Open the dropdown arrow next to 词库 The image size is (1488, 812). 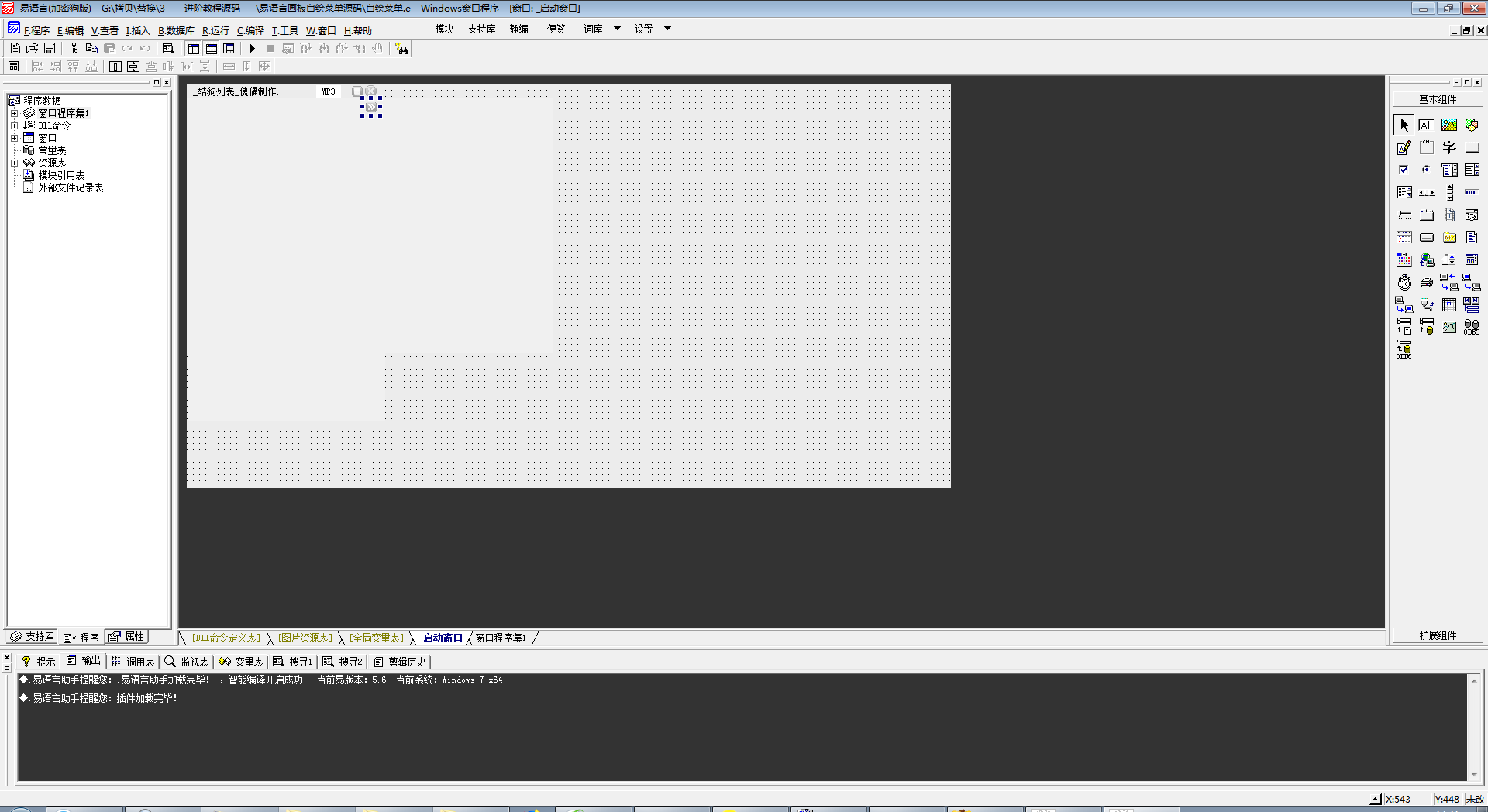coord(617,29)
